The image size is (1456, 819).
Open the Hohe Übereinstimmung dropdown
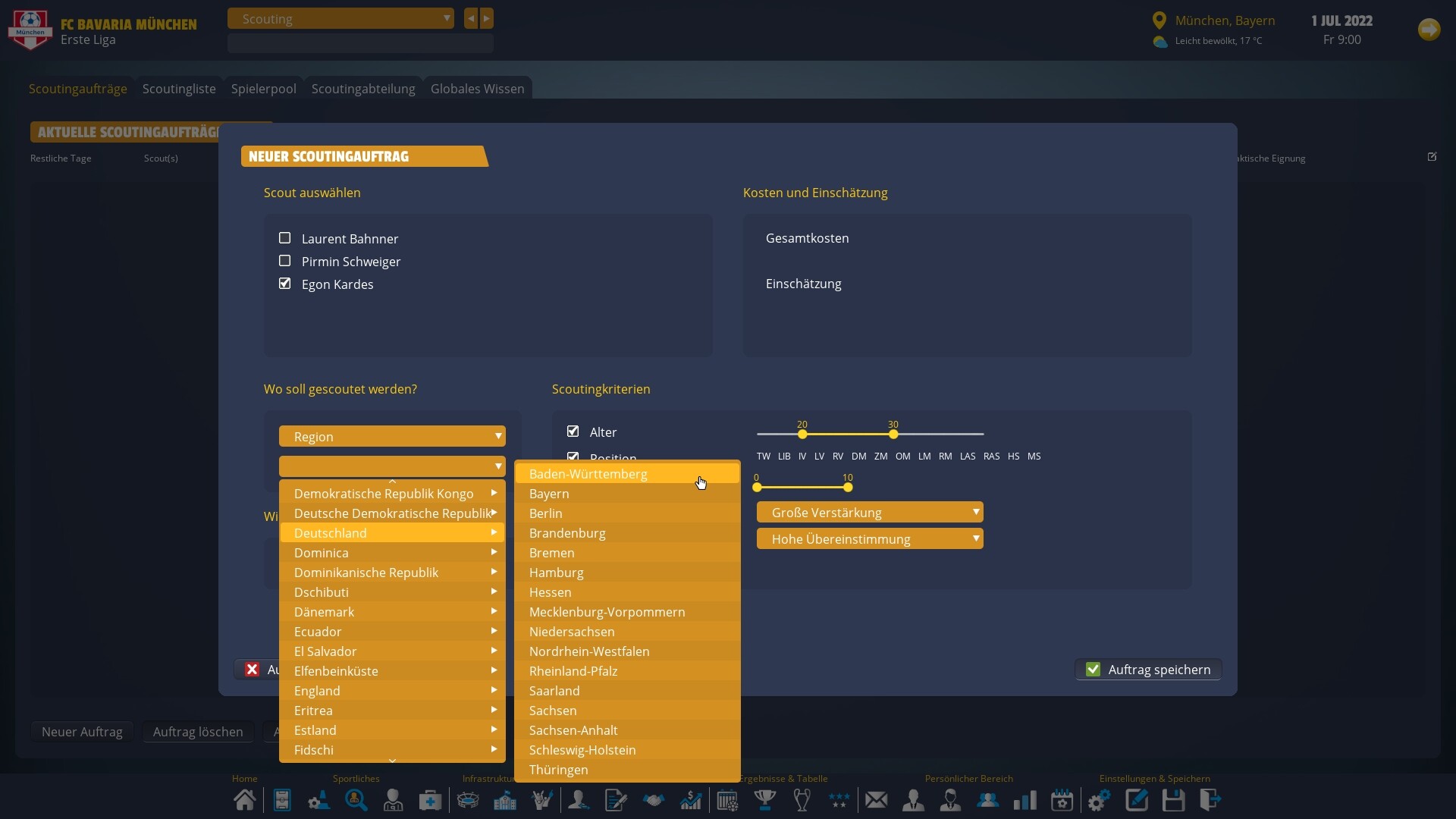869,539
